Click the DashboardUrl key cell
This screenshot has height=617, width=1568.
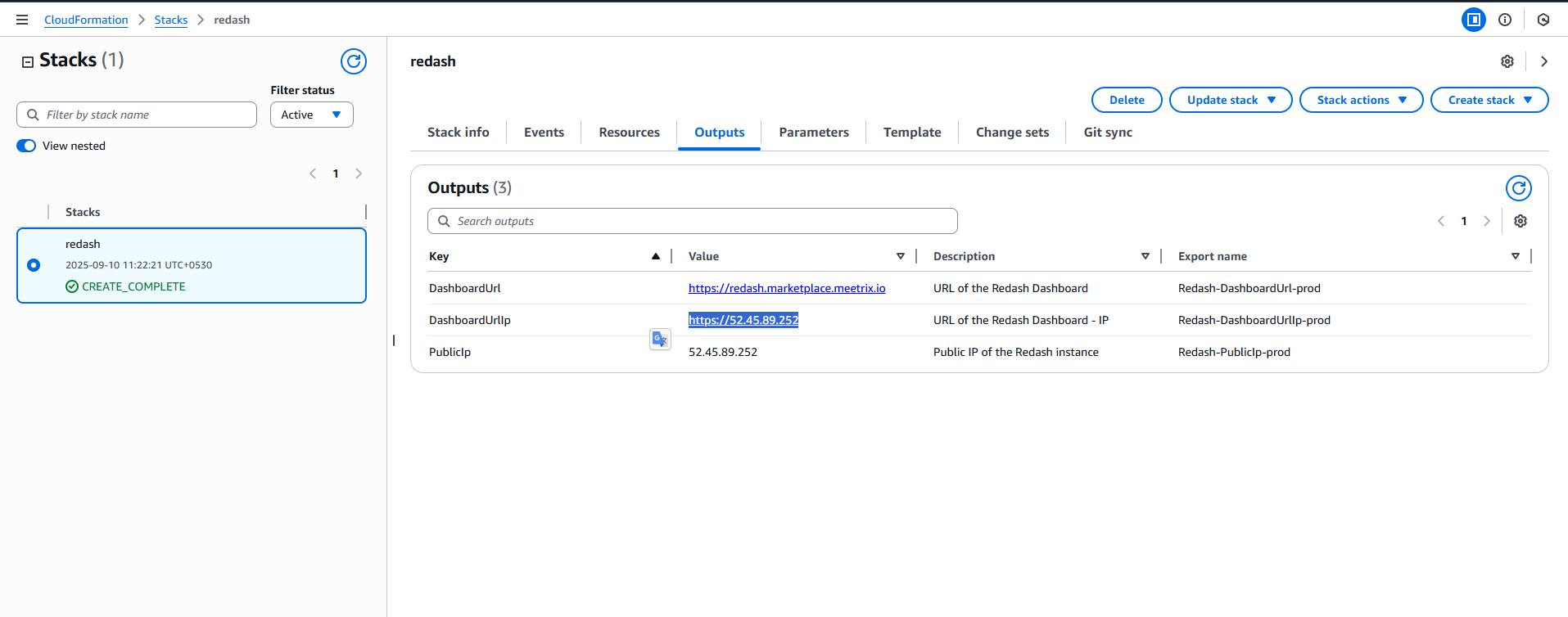coord(465,288)
